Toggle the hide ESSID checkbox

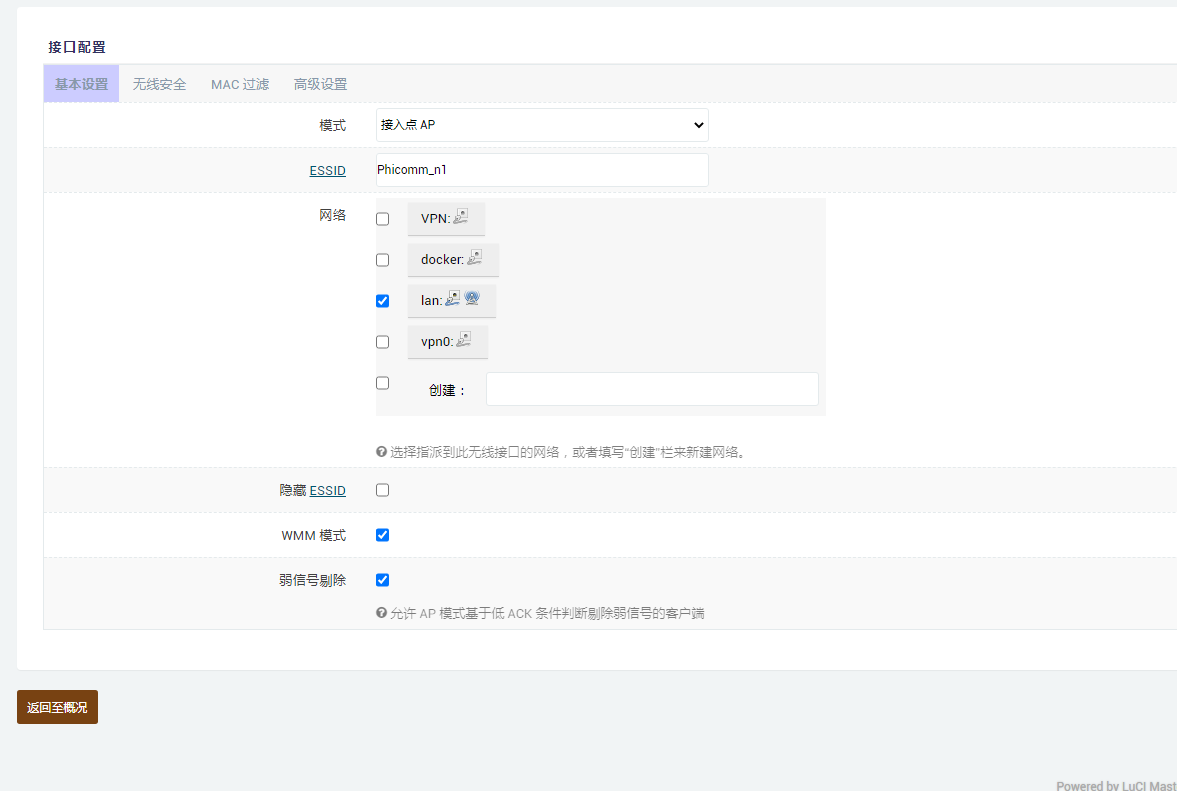[383, 490]
